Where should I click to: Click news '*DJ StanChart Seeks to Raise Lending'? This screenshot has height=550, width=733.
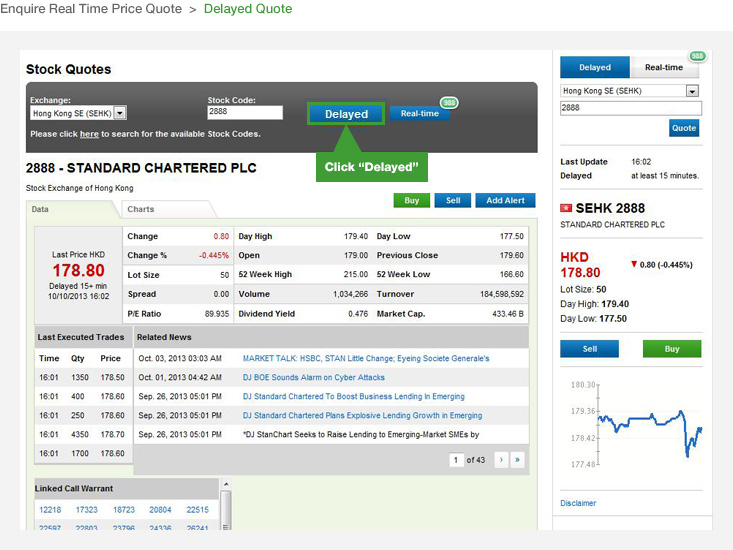361,435
